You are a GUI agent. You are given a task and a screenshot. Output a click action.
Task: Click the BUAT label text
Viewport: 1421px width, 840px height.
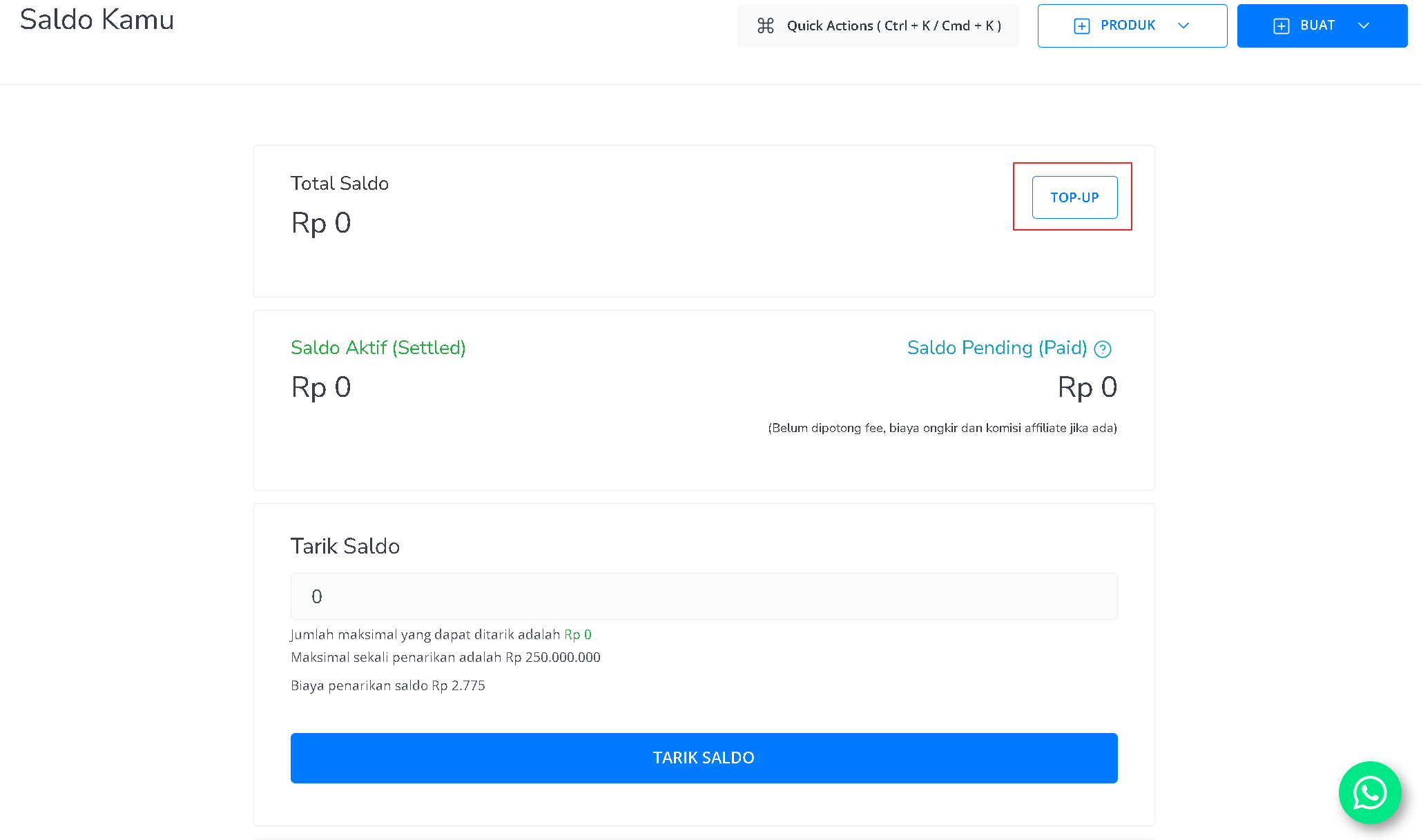[x=1317, y=25]
